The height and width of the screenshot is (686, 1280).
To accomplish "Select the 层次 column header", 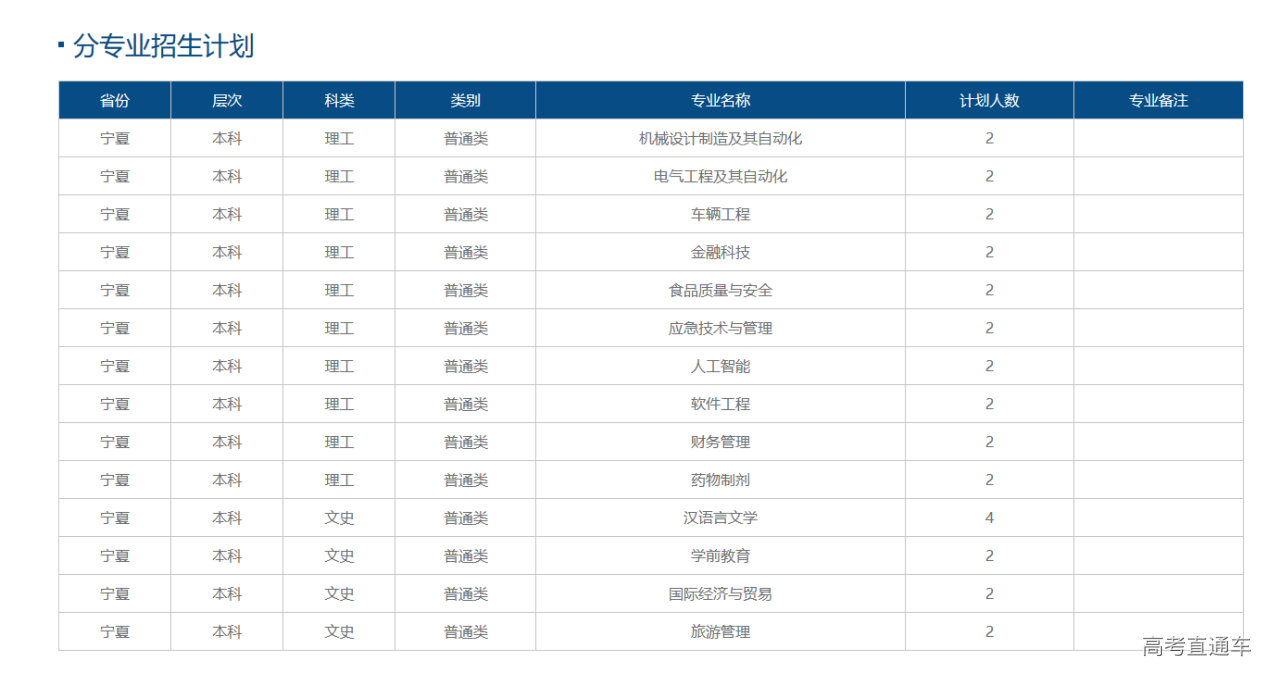I will tap(227, 100).
